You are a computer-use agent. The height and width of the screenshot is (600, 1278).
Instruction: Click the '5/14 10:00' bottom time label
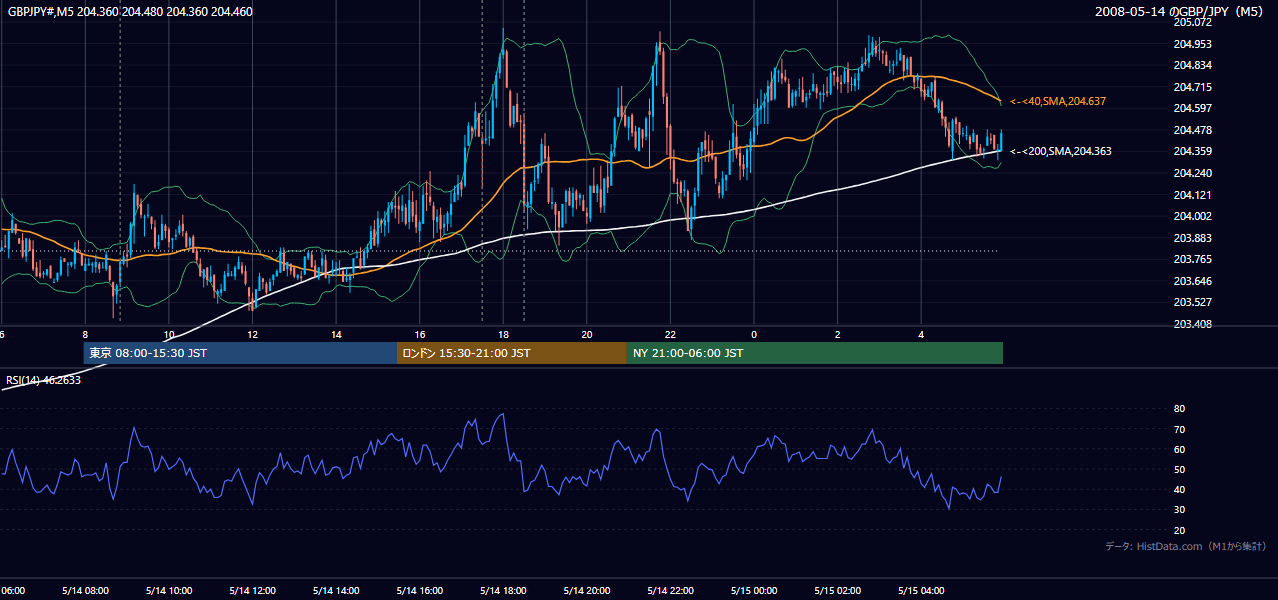coord(168,591)
